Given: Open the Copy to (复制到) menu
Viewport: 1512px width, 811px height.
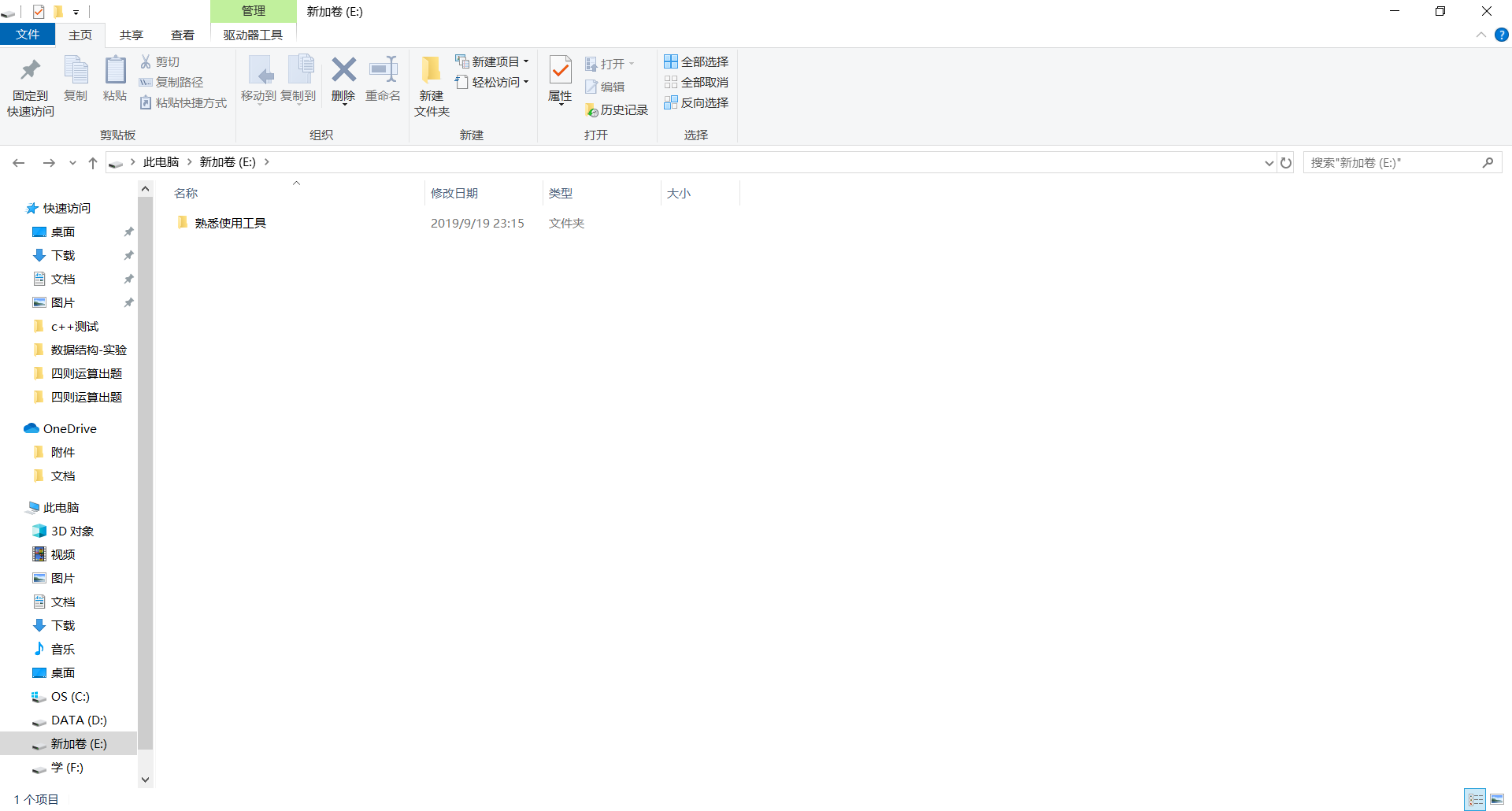Looking at the screenshot, I should [x=298, y=80].
